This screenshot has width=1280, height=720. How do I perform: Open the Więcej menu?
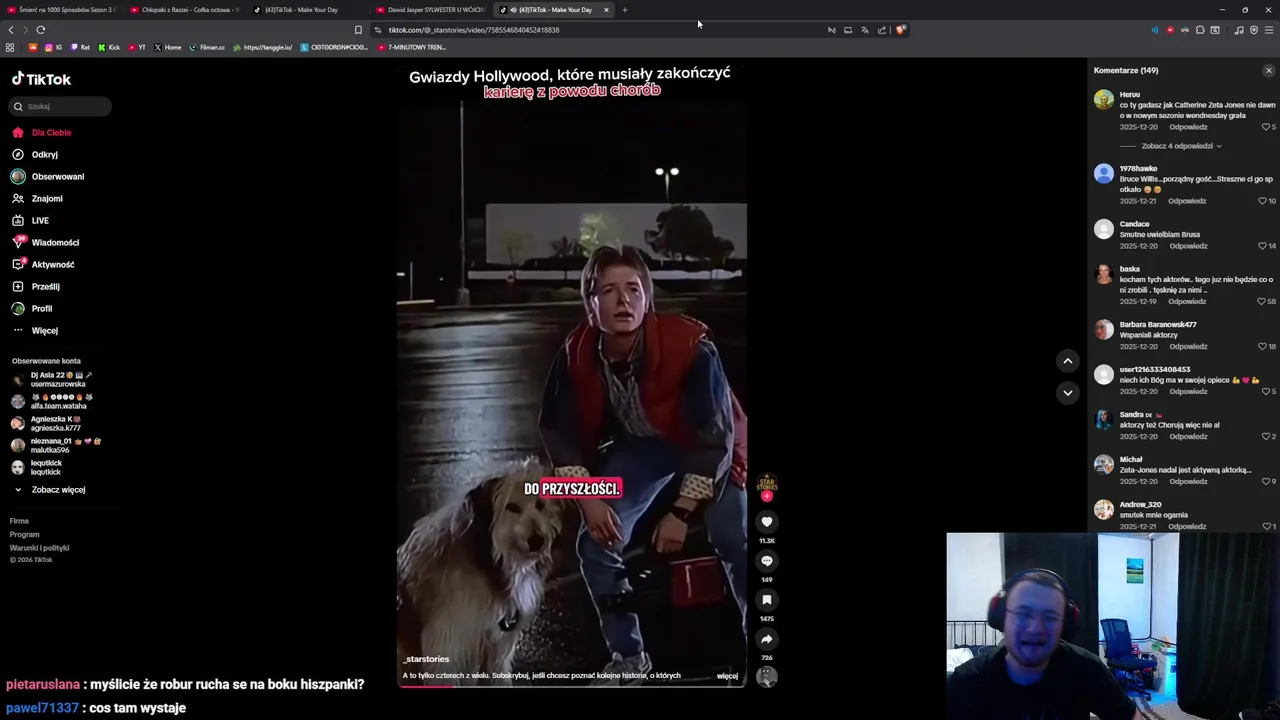(35, 331)
